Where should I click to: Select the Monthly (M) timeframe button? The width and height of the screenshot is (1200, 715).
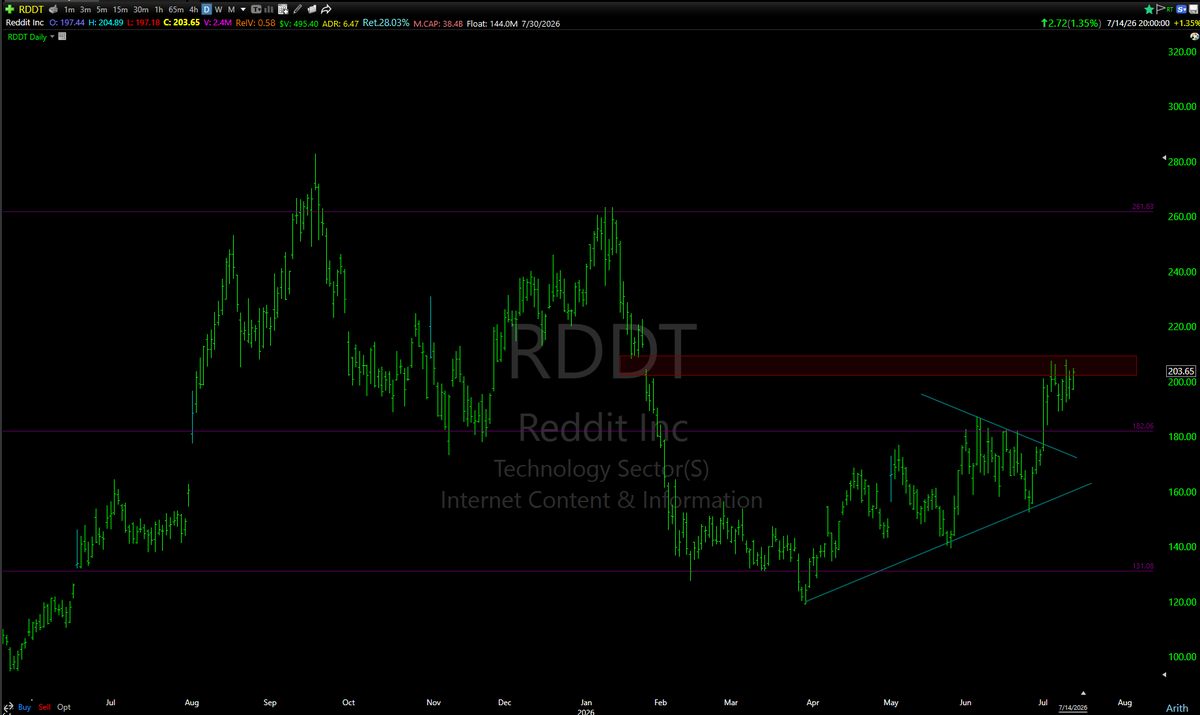[x=231, y=9]
